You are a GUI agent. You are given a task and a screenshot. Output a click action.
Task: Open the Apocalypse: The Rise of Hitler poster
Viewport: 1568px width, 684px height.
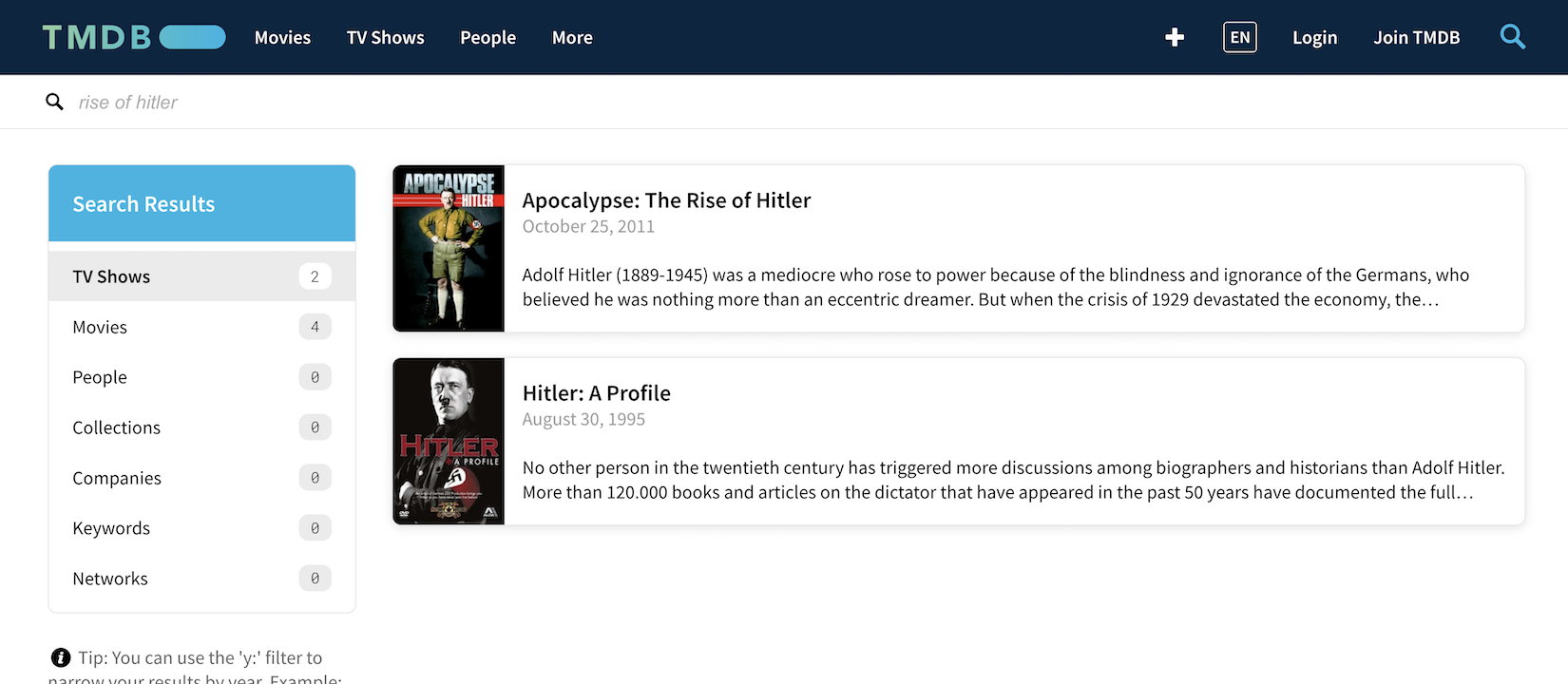[449, 249]
